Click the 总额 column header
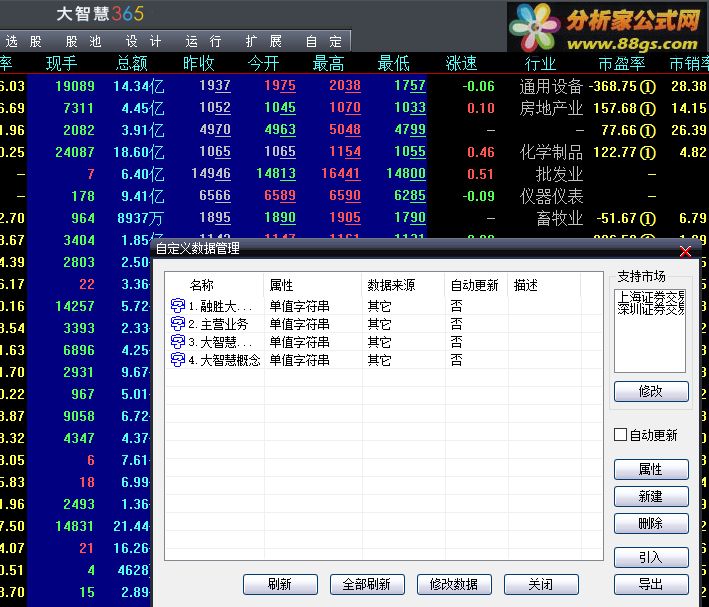 tap(132, 63)
